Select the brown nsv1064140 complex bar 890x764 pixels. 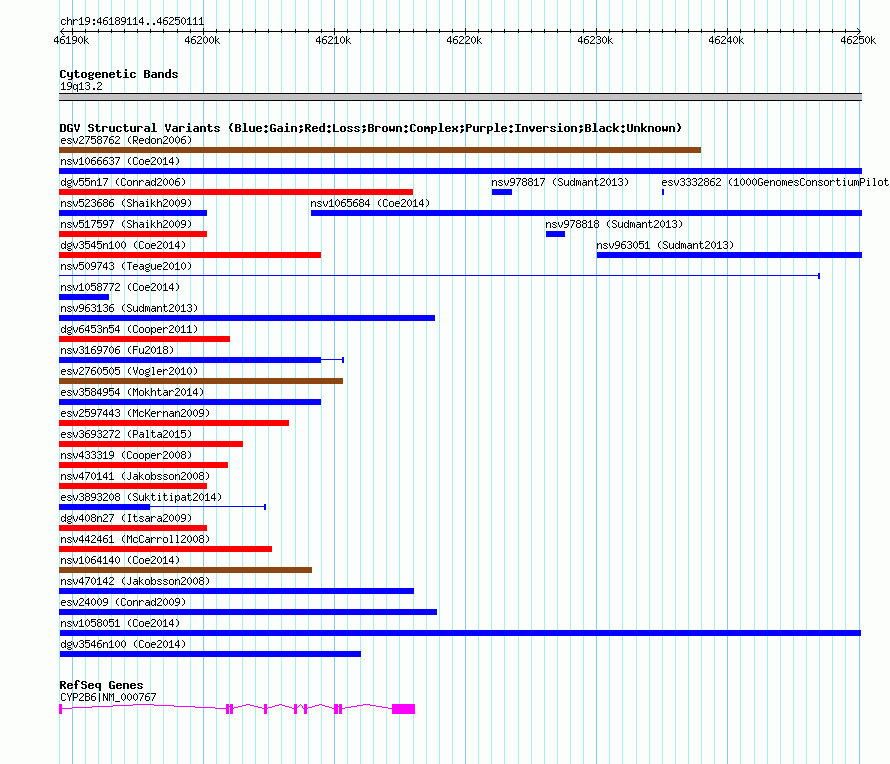tap(186, 570)
